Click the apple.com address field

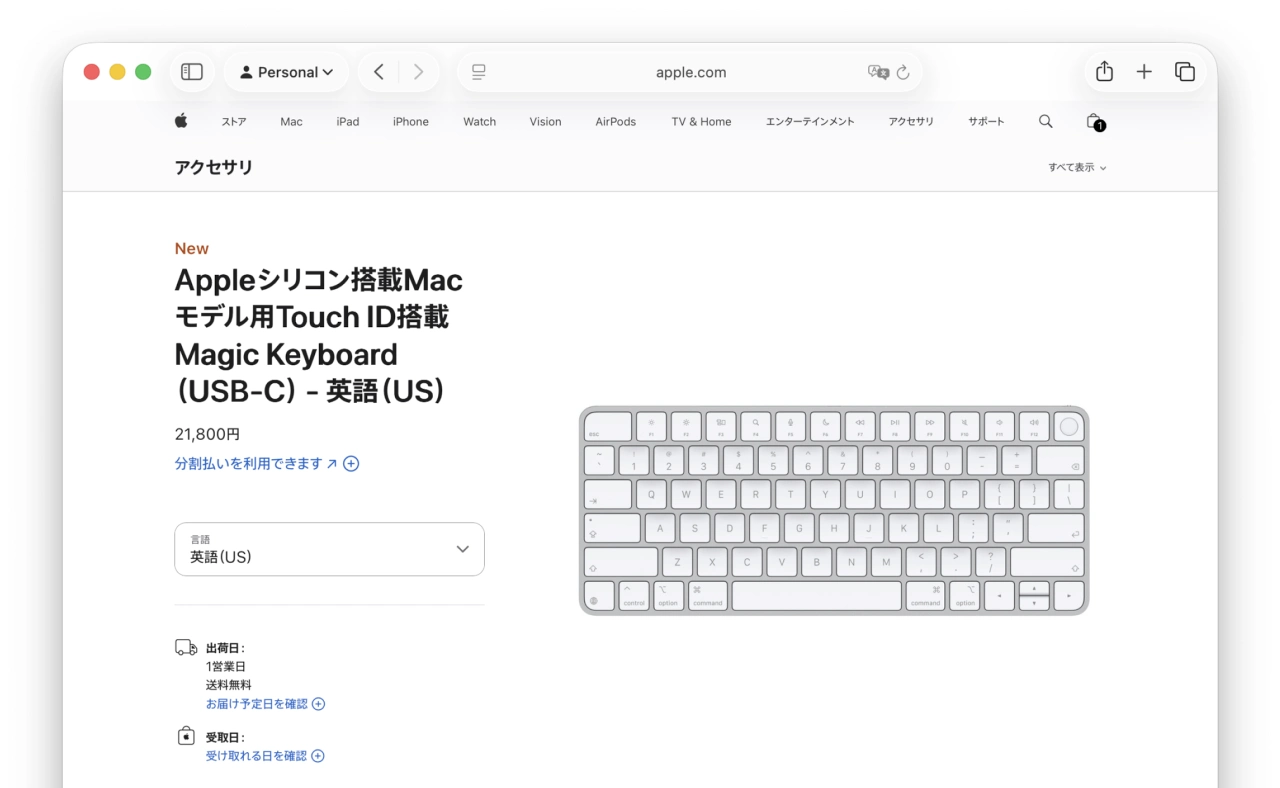click(691, 72)
